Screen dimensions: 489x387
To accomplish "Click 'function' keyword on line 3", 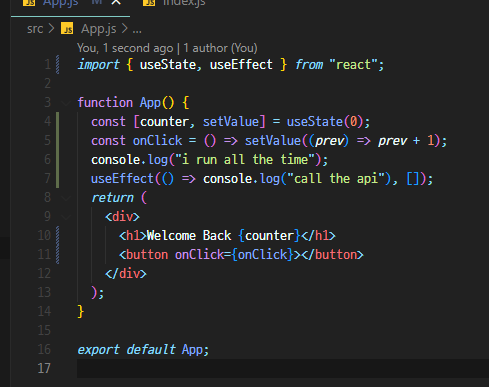I will [105, 103].
